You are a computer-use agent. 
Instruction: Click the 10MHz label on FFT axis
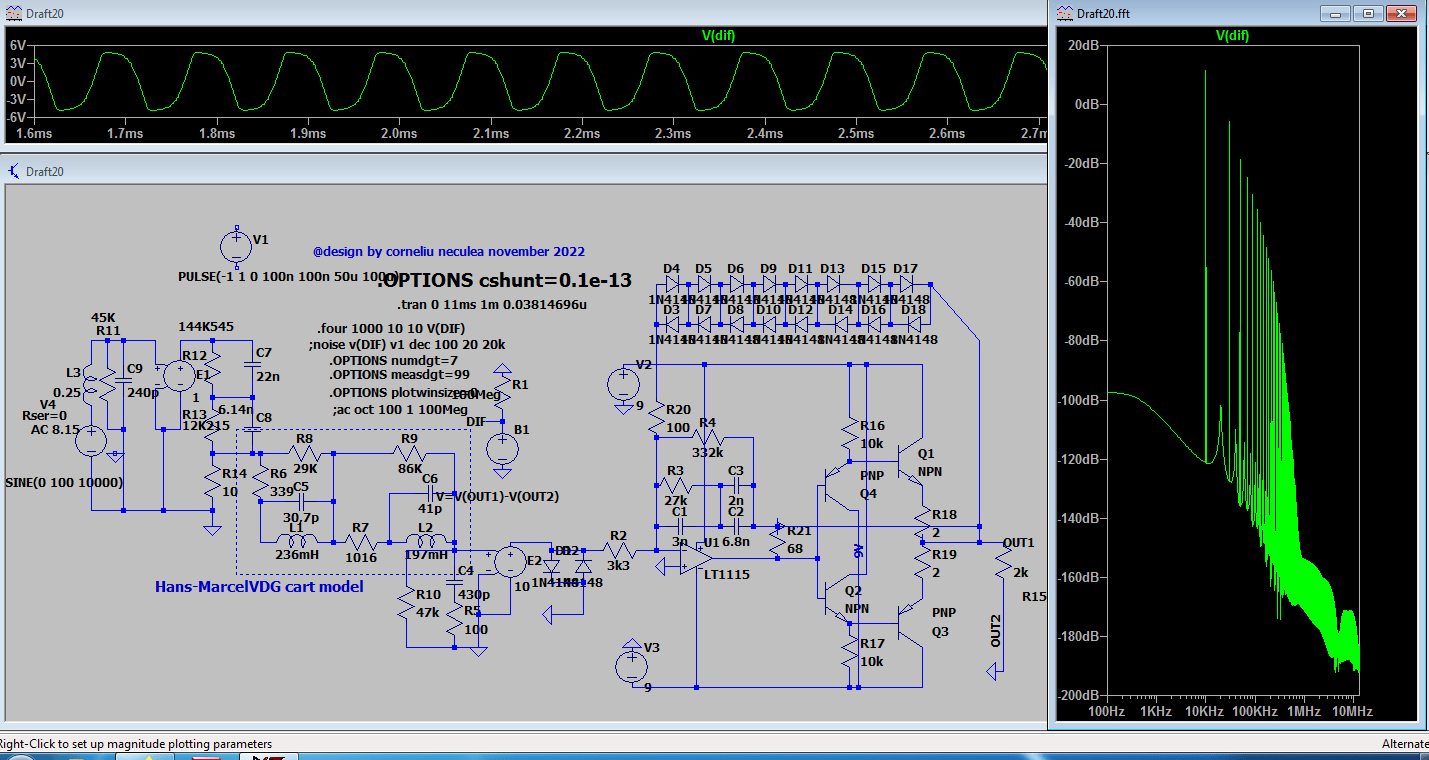coord(1351,711)
